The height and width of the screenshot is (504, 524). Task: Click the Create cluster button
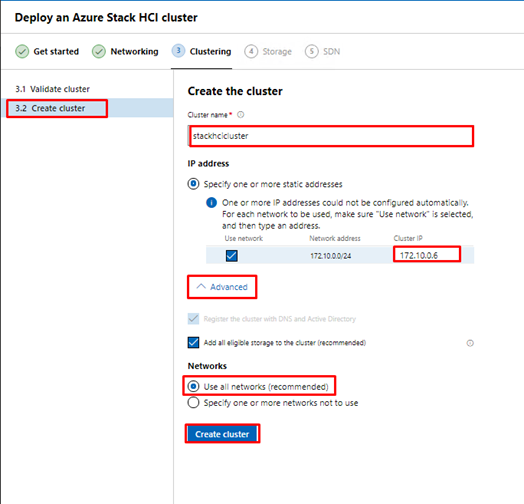click(x=222, y=434)
